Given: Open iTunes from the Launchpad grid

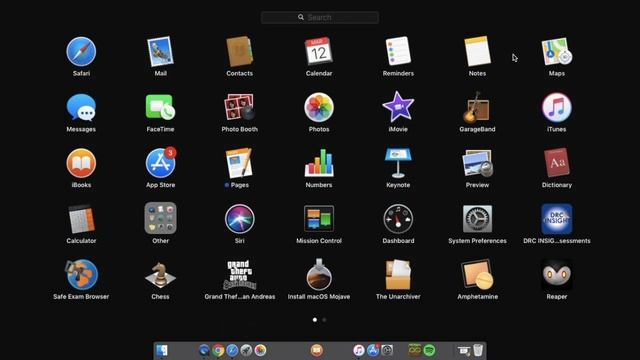Looking at the screenshot, I should (557, 108).
